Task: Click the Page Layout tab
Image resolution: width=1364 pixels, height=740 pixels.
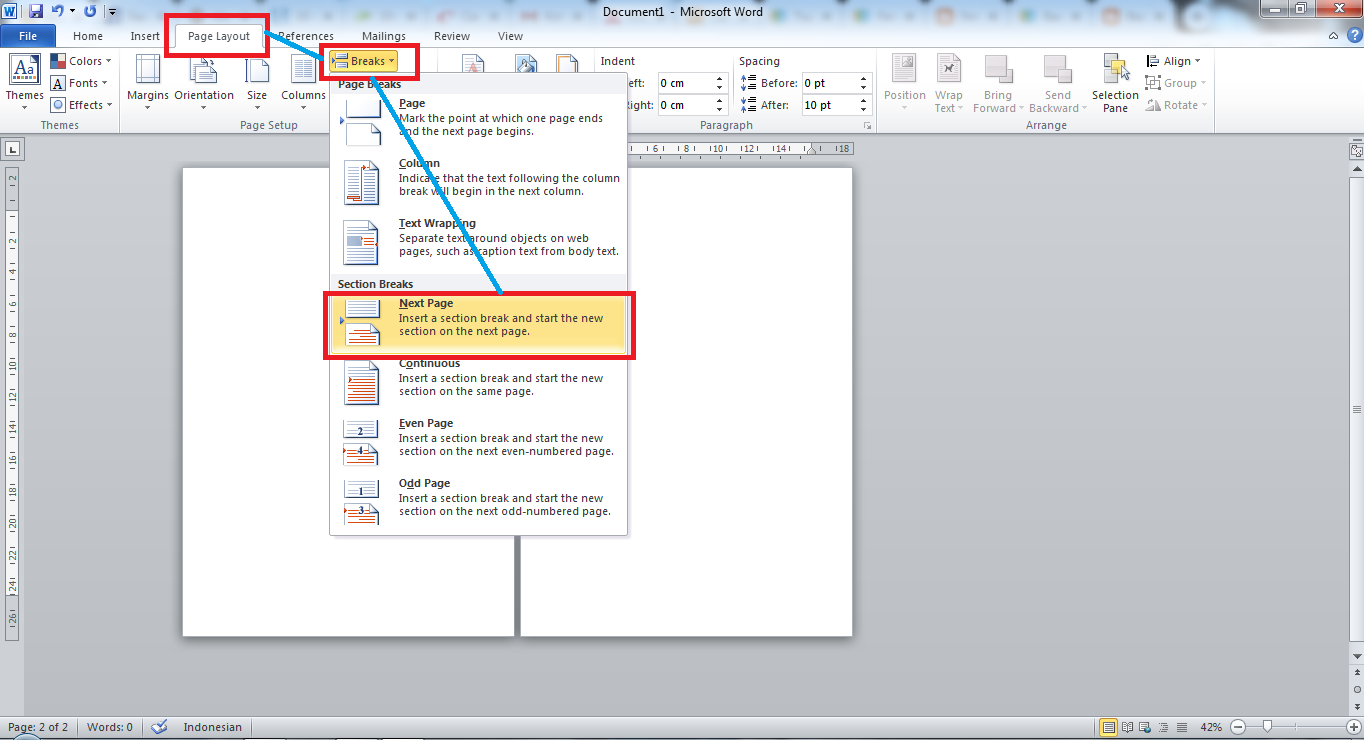Action: [x=219, y=36]
